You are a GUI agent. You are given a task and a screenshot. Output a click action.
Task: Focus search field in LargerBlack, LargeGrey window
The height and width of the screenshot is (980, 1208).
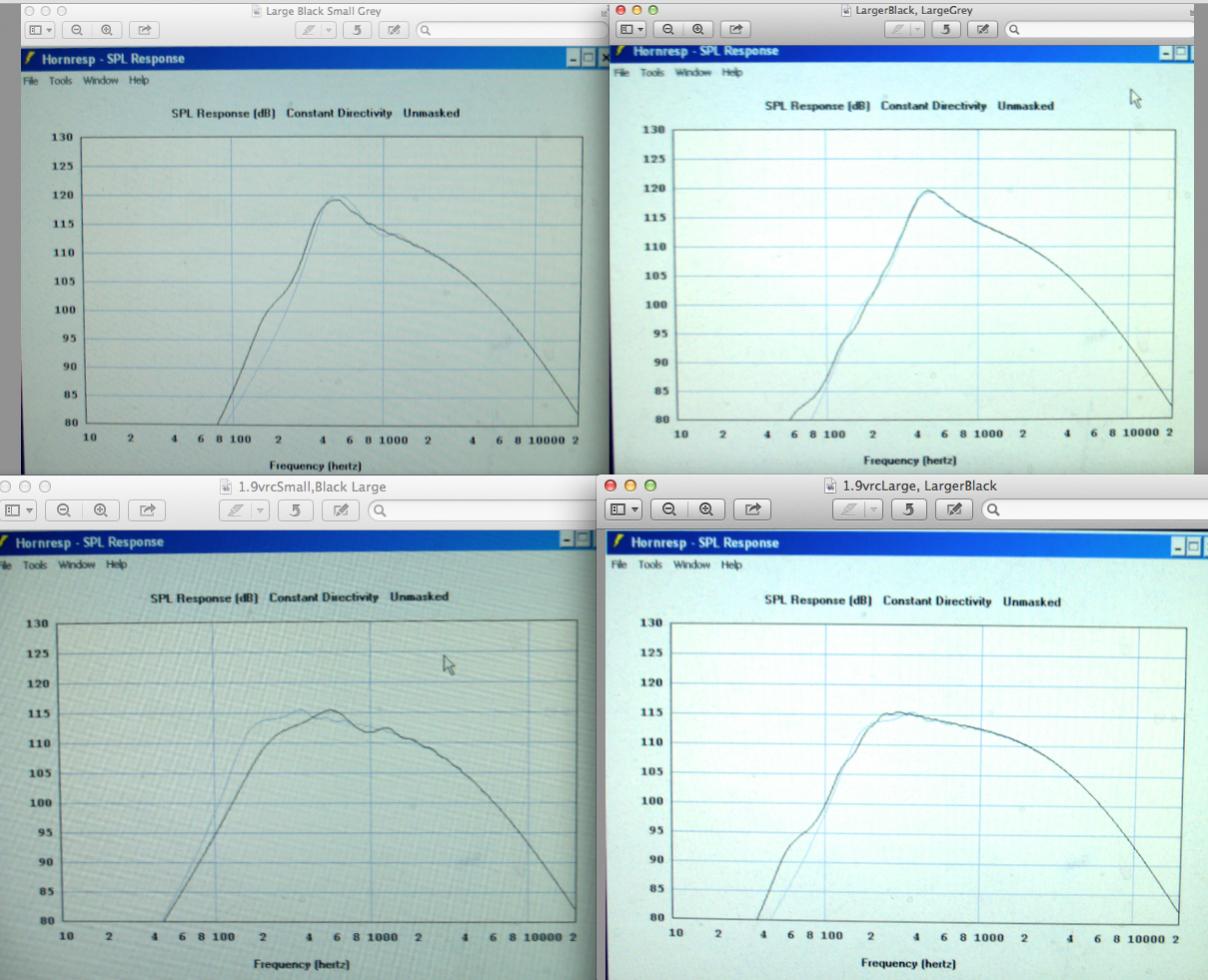click(1100, 30)
